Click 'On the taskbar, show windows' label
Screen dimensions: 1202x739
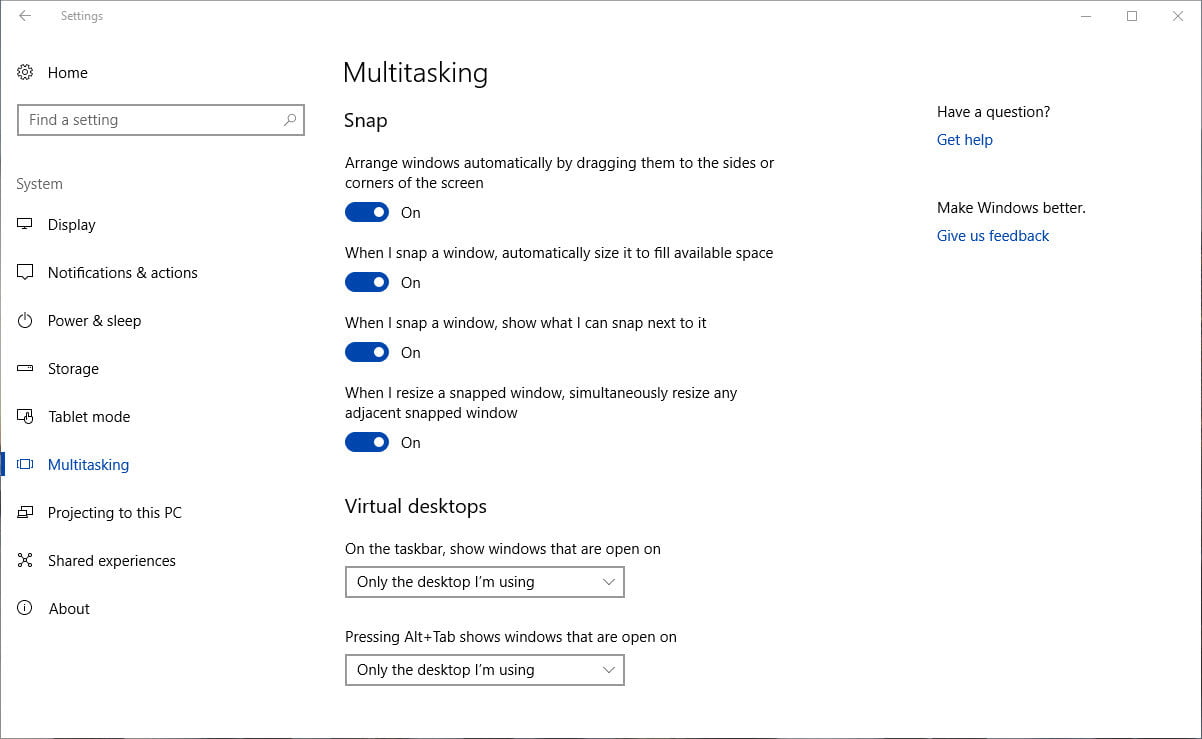pyautogui.click(x=503, y=549)
